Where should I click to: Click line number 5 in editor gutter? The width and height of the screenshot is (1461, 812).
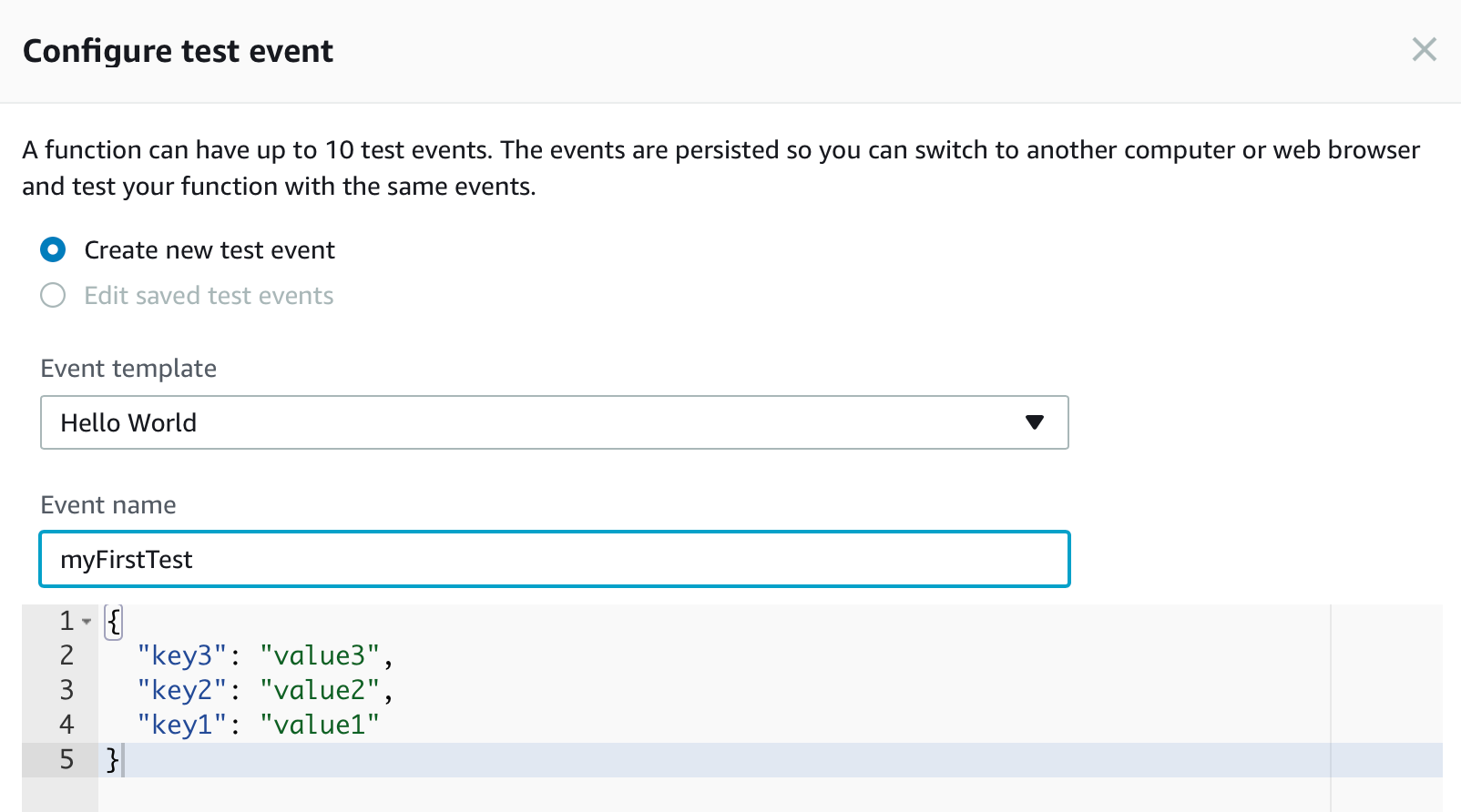66,758
